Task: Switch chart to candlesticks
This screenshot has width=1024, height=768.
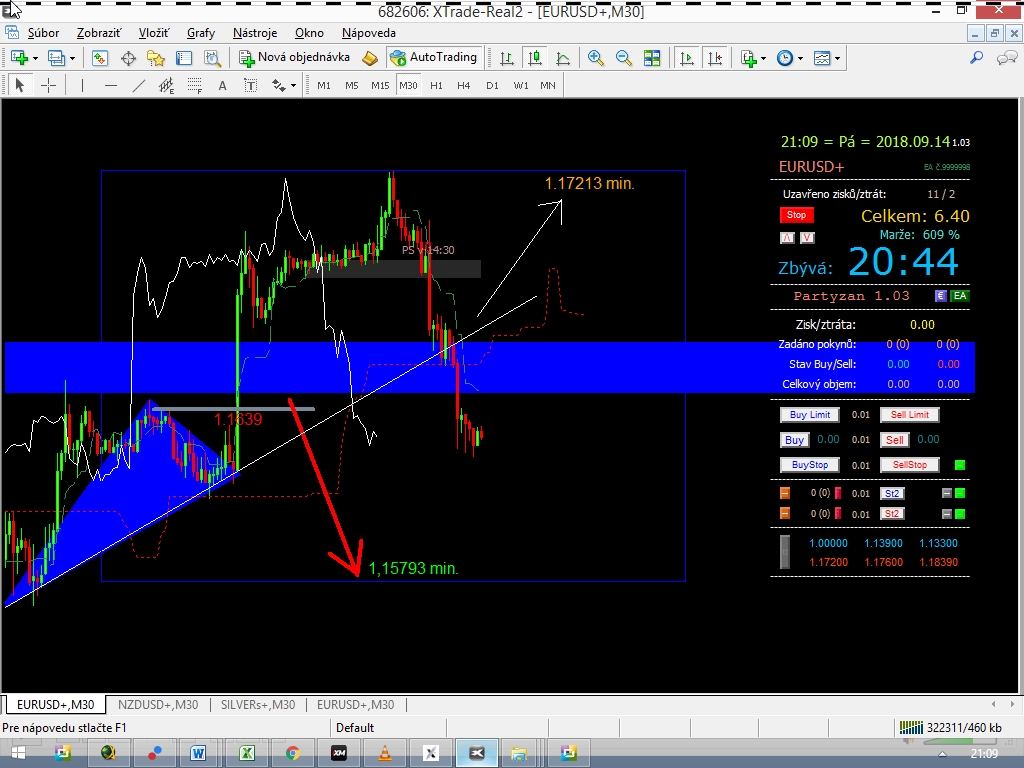Action: point(535,58)
